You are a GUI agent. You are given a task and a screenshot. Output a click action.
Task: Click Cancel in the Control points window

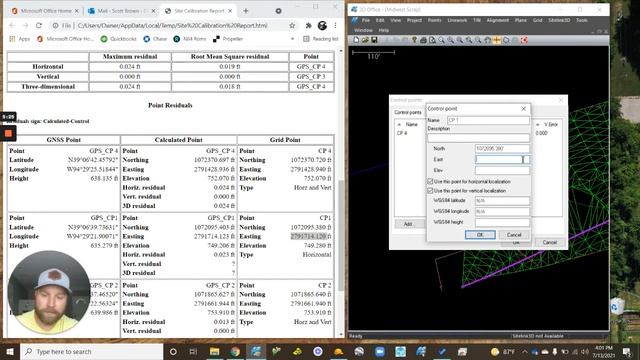tap(549, 242)
